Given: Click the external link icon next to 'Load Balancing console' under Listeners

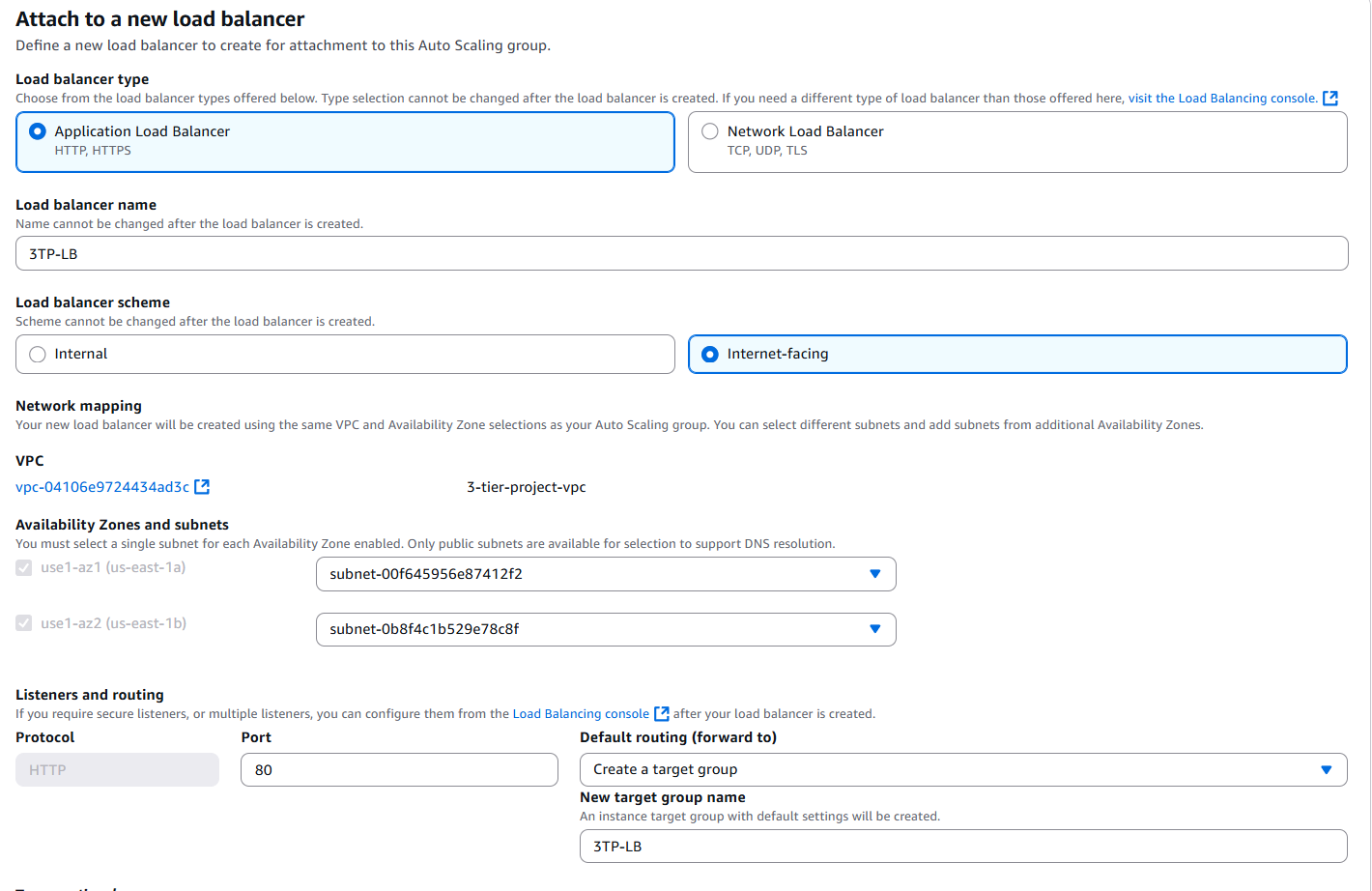Looking at the screenshot, I should coord(662,713).
